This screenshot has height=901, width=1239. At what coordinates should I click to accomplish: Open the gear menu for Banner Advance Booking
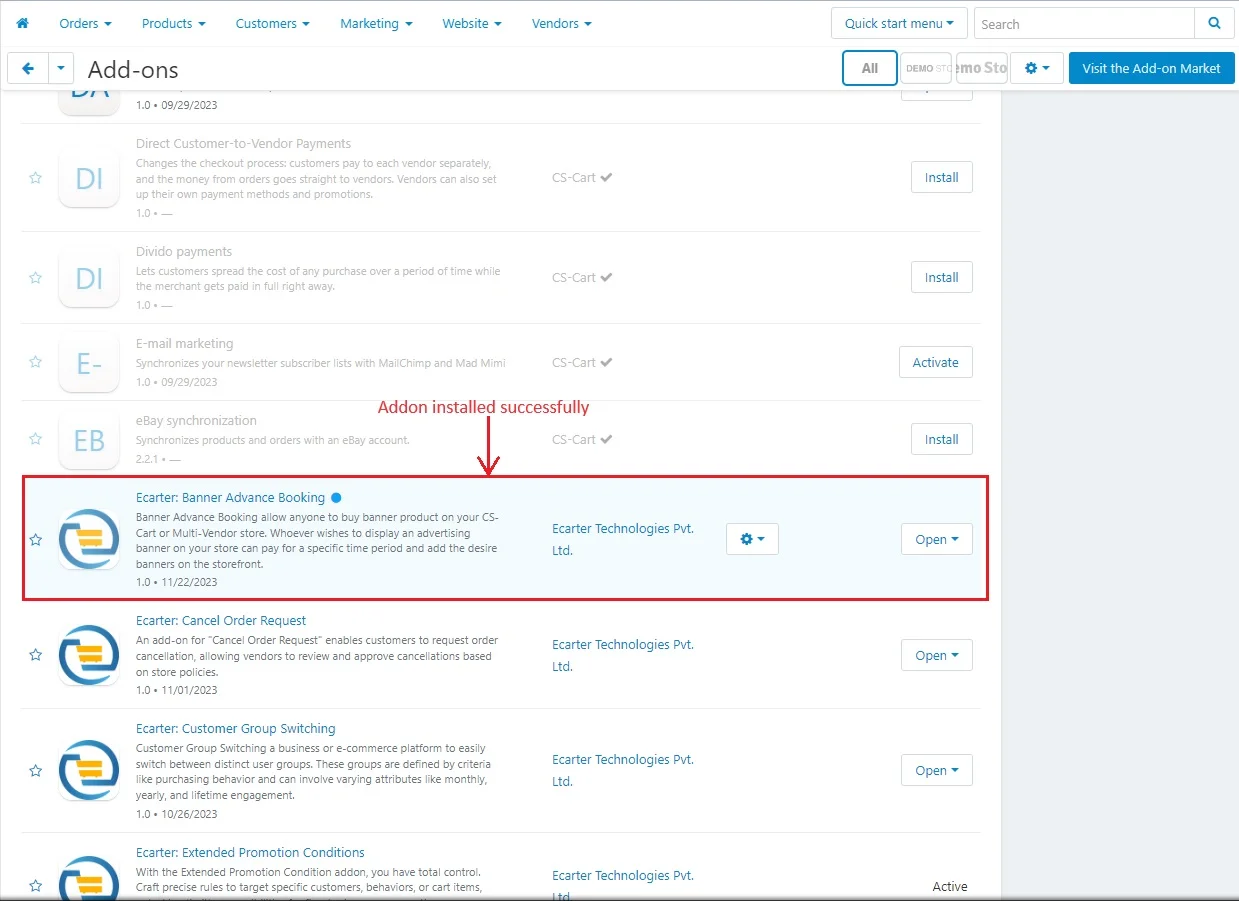point(752,539)
